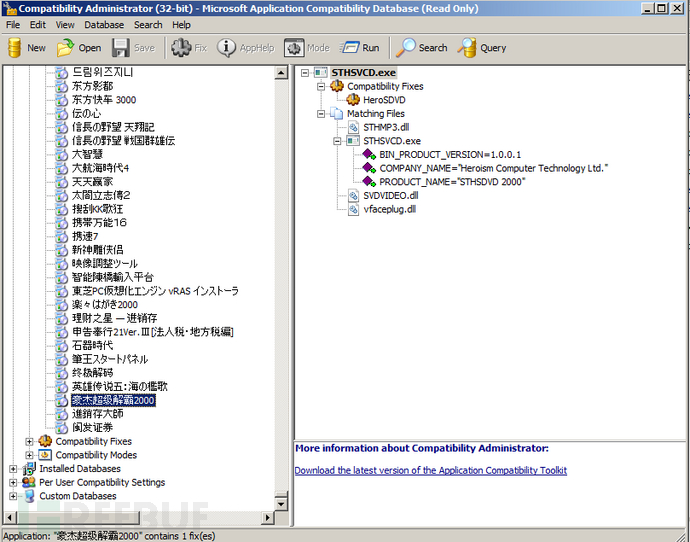Screen dimensions: 690x542
Task: Click the Matching Files folder icon
Action: click(337, 114)
